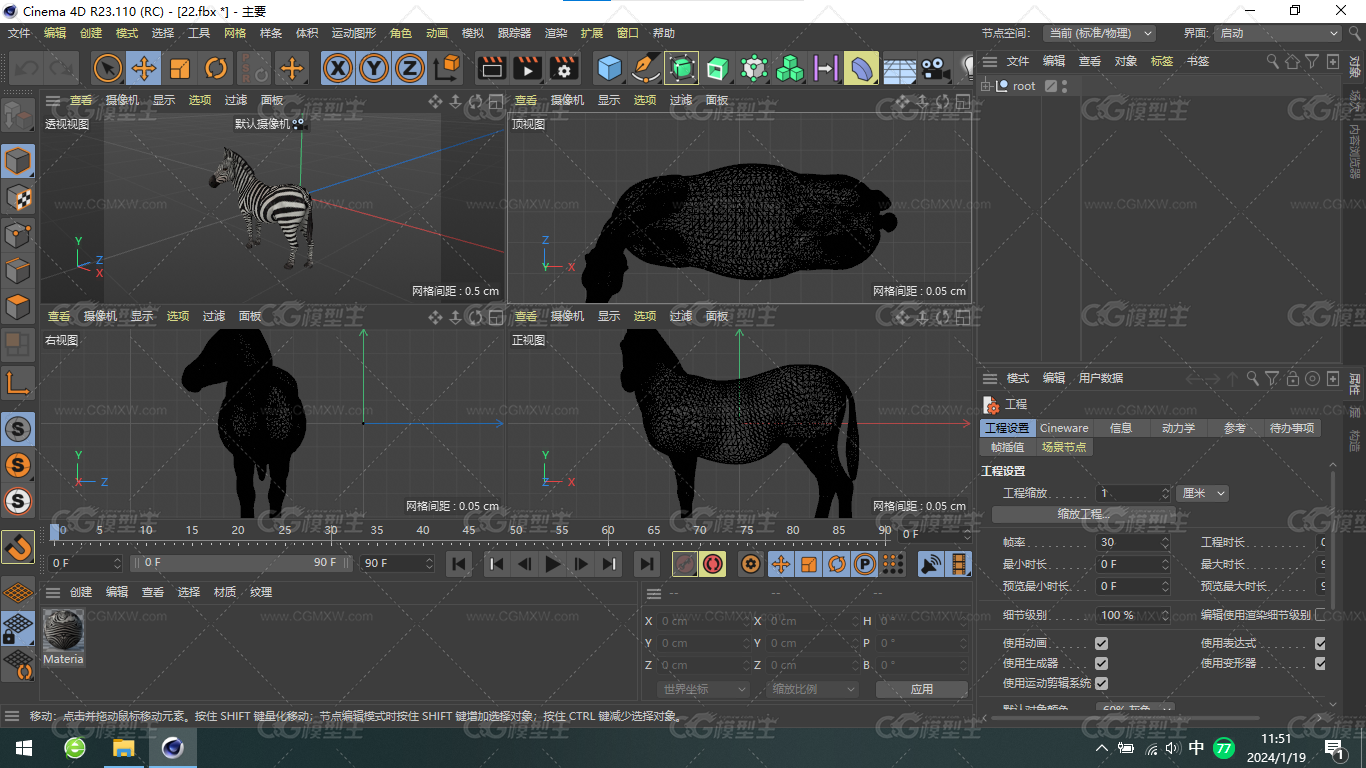Add a Camera object from toolbar
Screen dimensions: 1366x768
pyautogui.click(x=935, y=68)
